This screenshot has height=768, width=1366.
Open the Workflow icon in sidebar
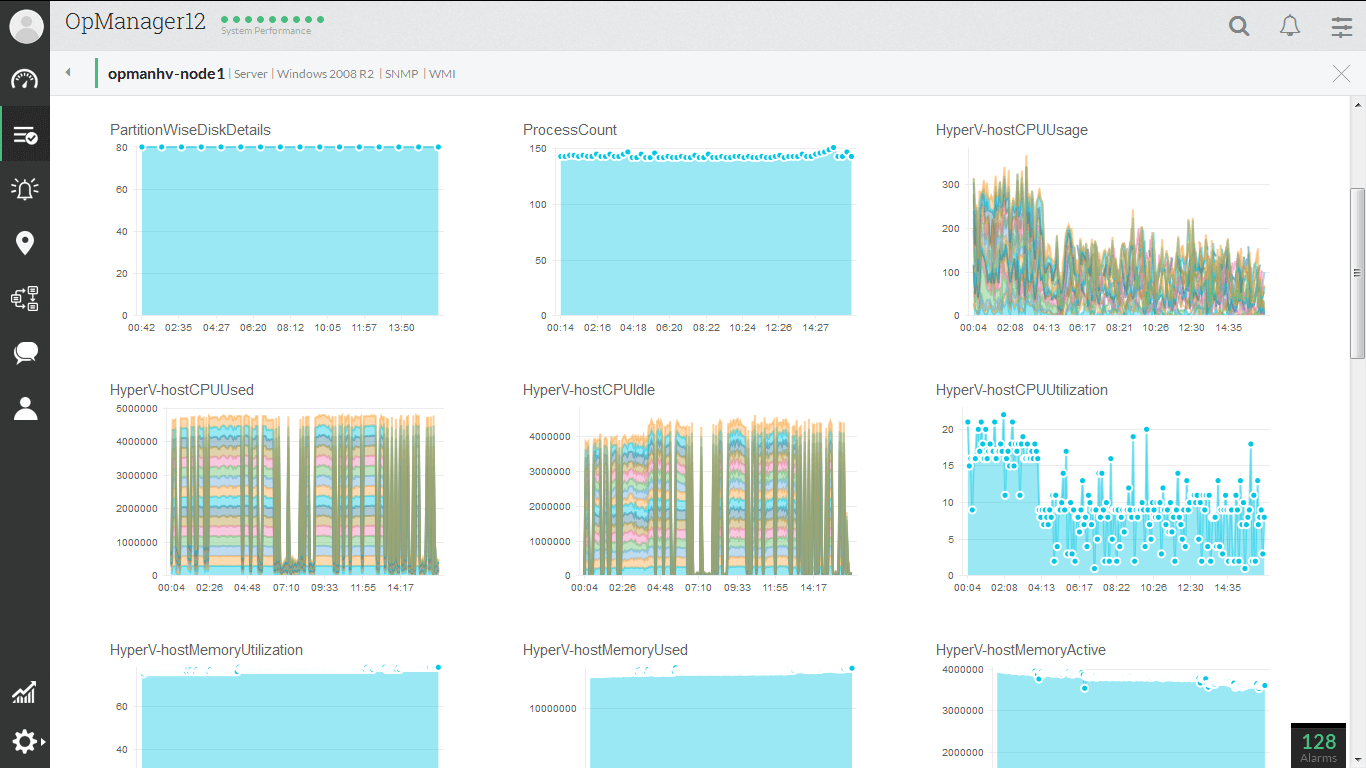point(25,298)
